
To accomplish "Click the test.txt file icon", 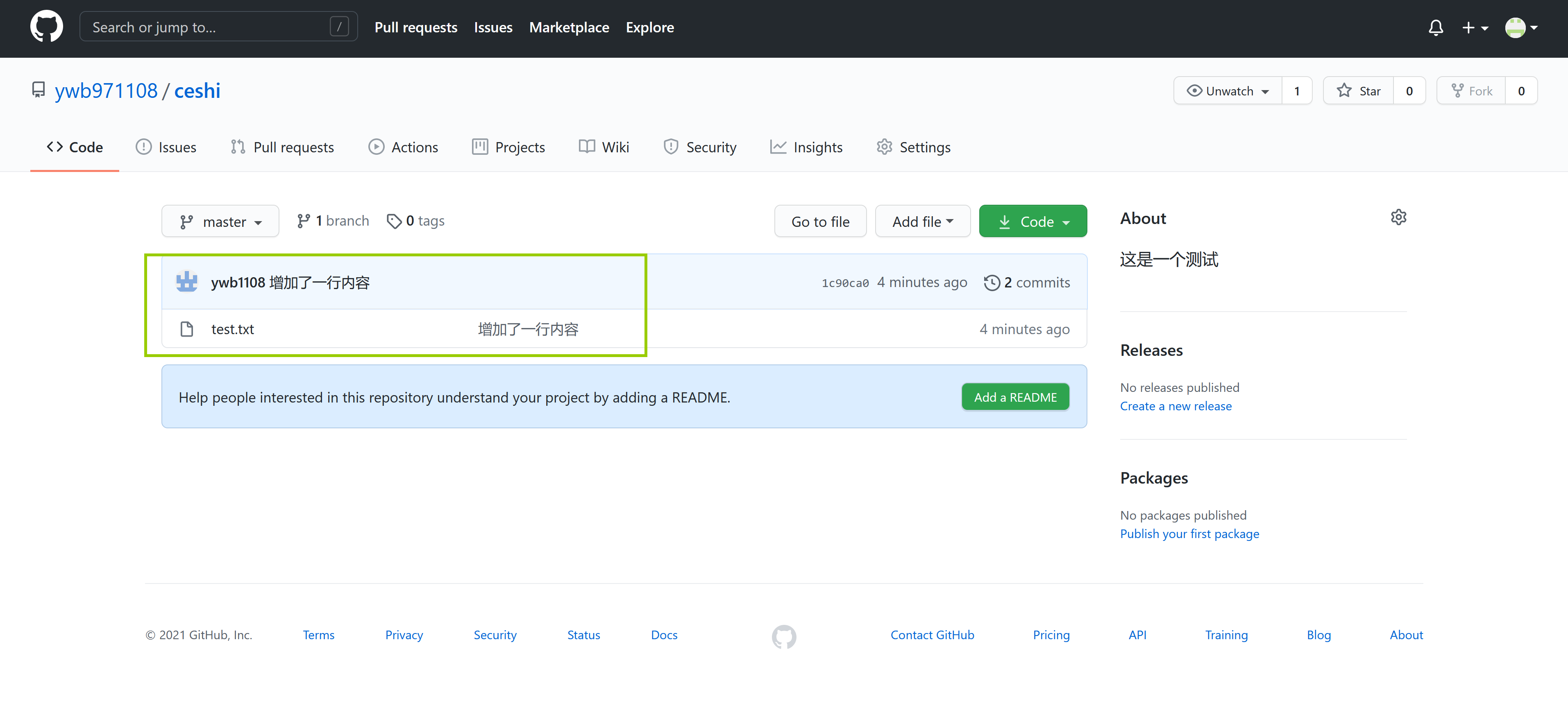I will [187, 329].
